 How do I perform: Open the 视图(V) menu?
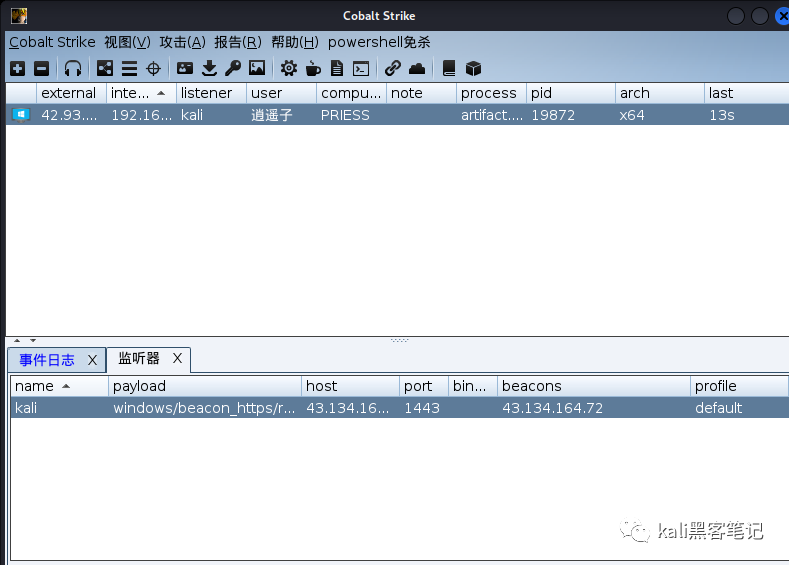point(127,42)
